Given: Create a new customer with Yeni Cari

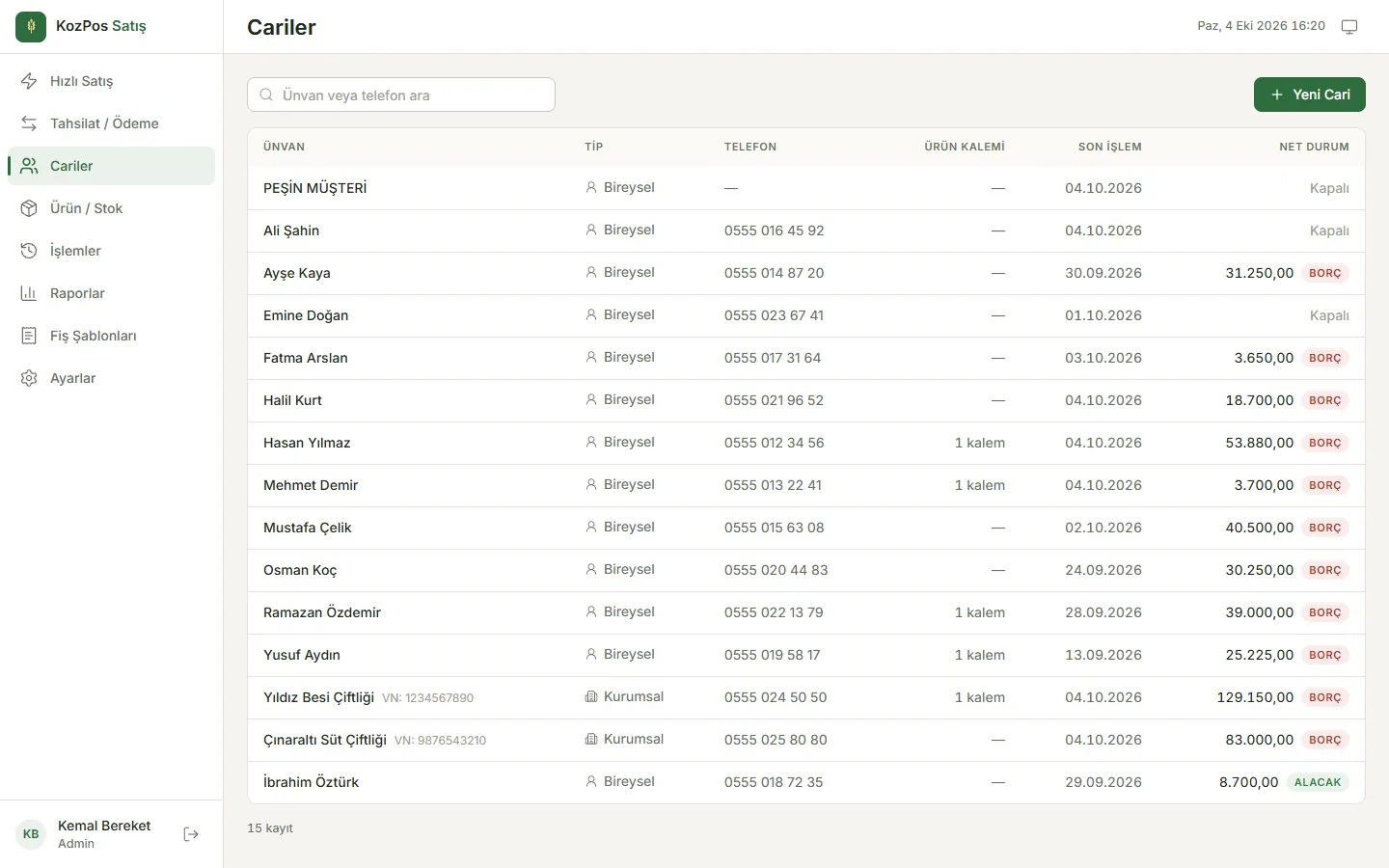Looking at the screenshot, I should pos(1309,95).
